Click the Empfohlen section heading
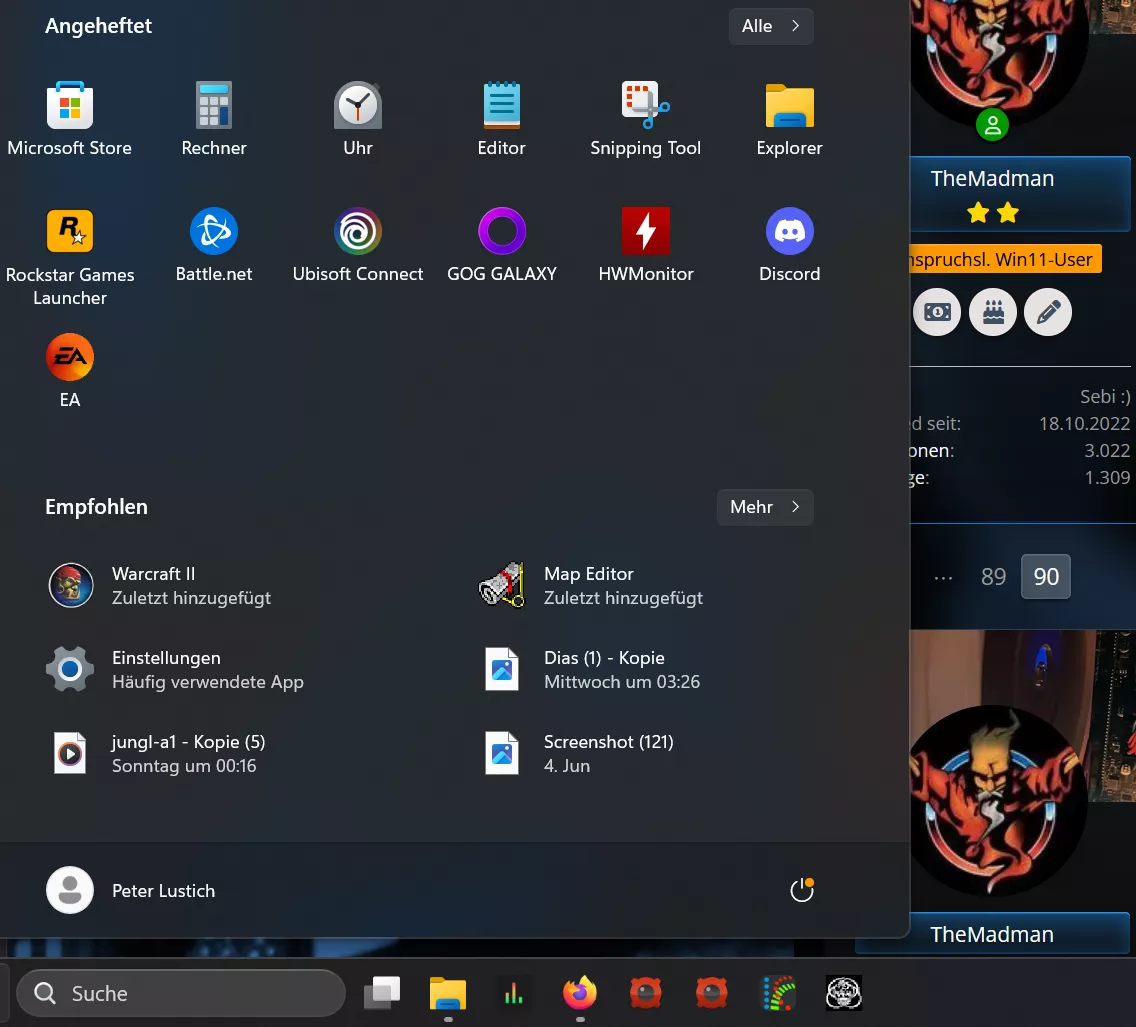Screen dimensions: 1136x1027 [96, 507]
